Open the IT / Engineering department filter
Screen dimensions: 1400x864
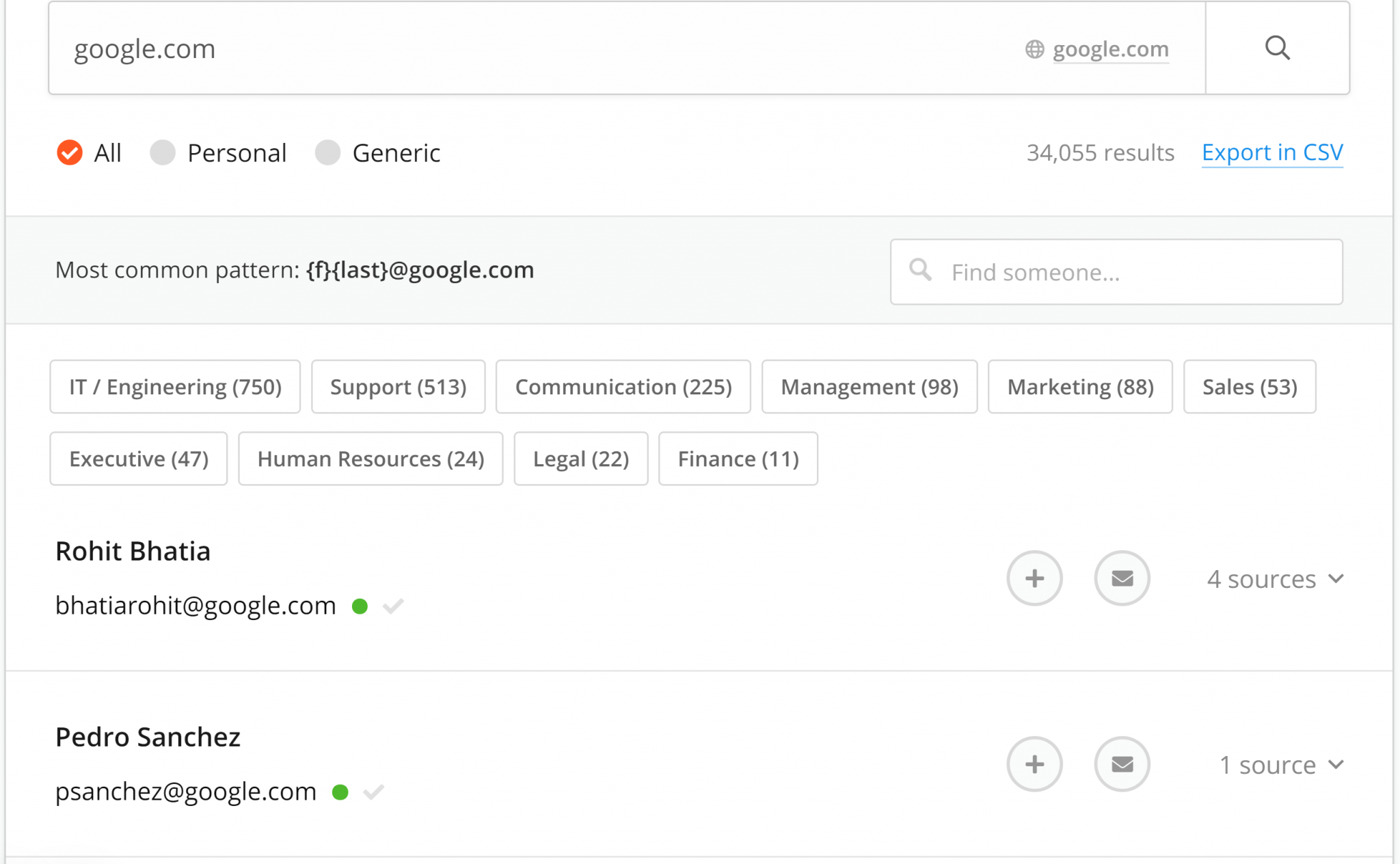click(174, 386)
